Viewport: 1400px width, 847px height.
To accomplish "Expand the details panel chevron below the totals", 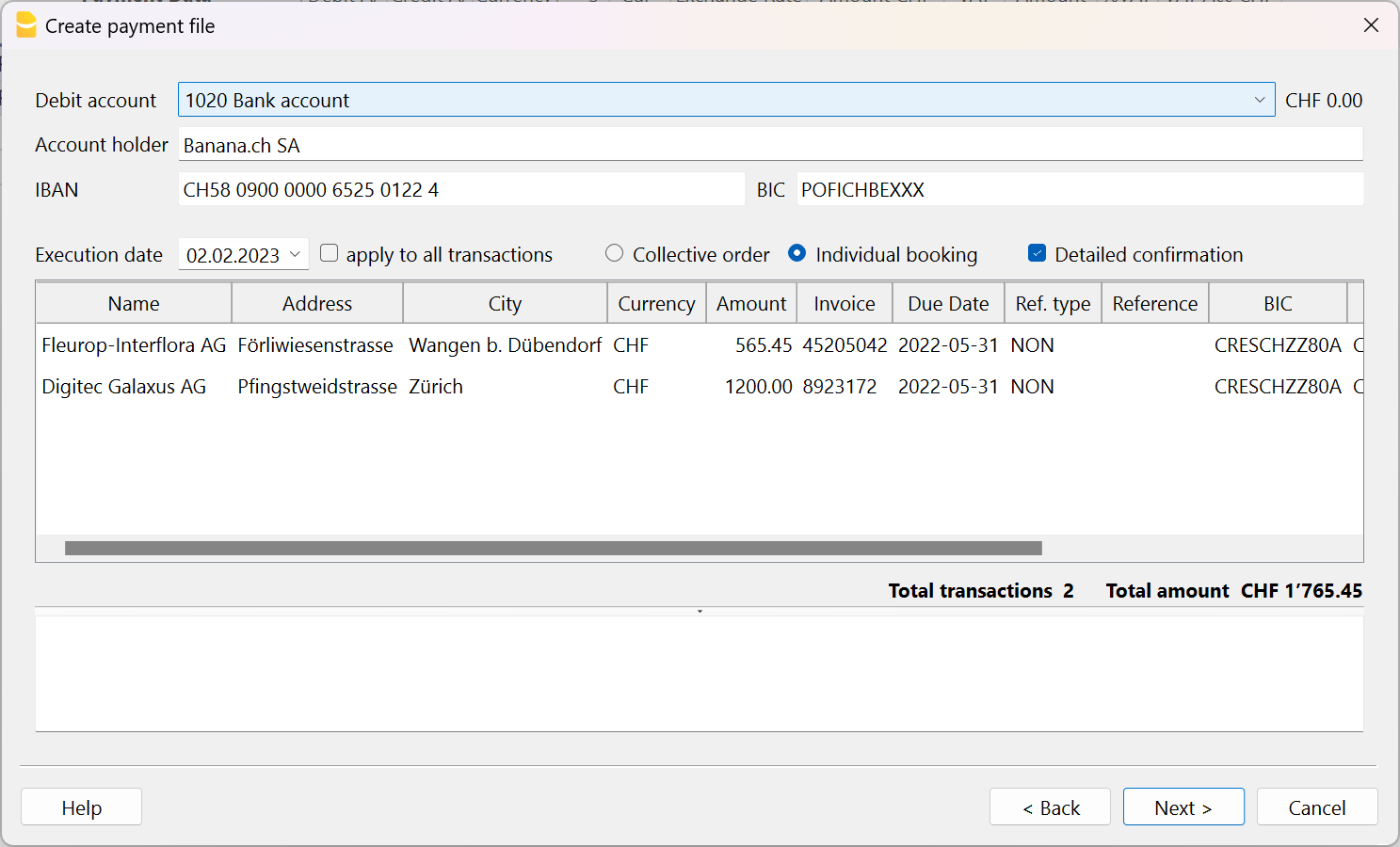I will tap(700, 610).
